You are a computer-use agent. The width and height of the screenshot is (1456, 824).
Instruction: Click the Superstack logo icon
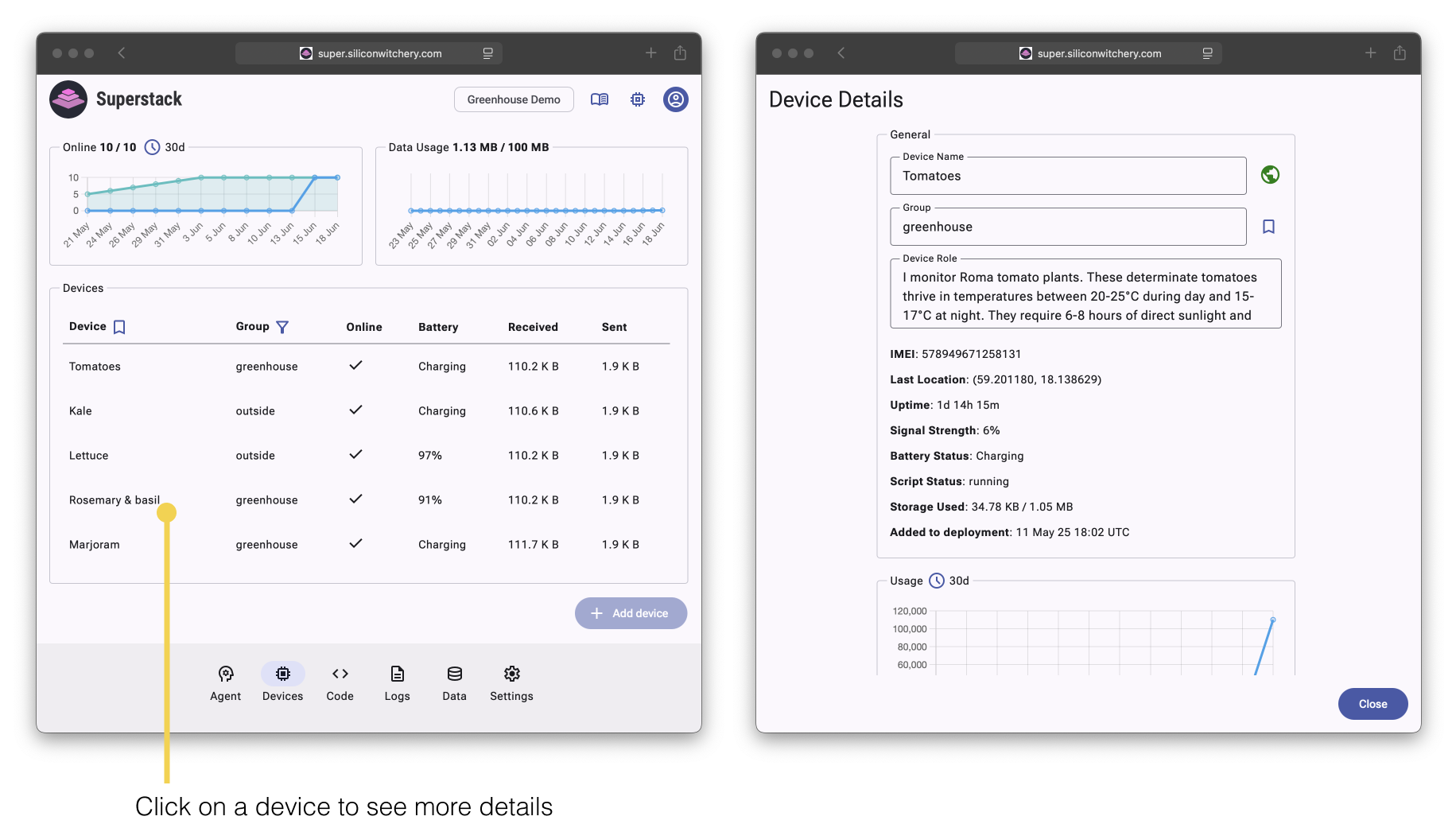68,99
